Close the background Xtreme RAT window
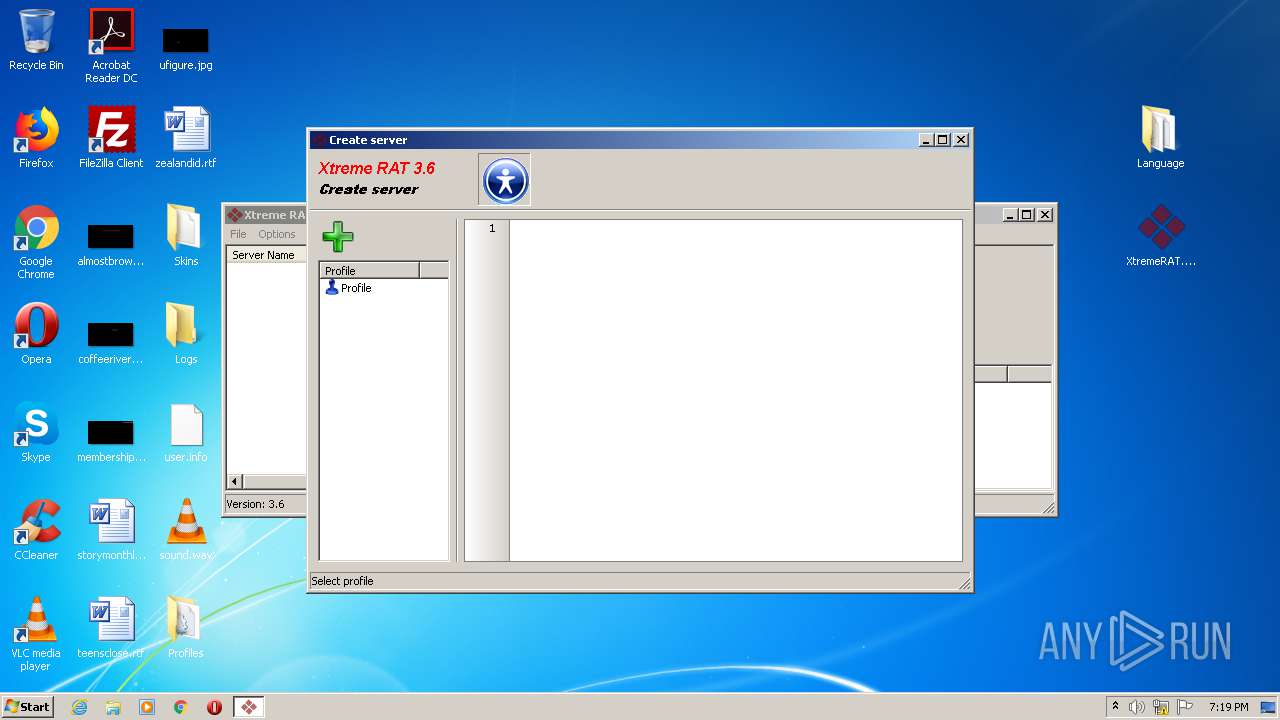The image size is (1280, 720). pyautogui.click(x=1045, y=215)
